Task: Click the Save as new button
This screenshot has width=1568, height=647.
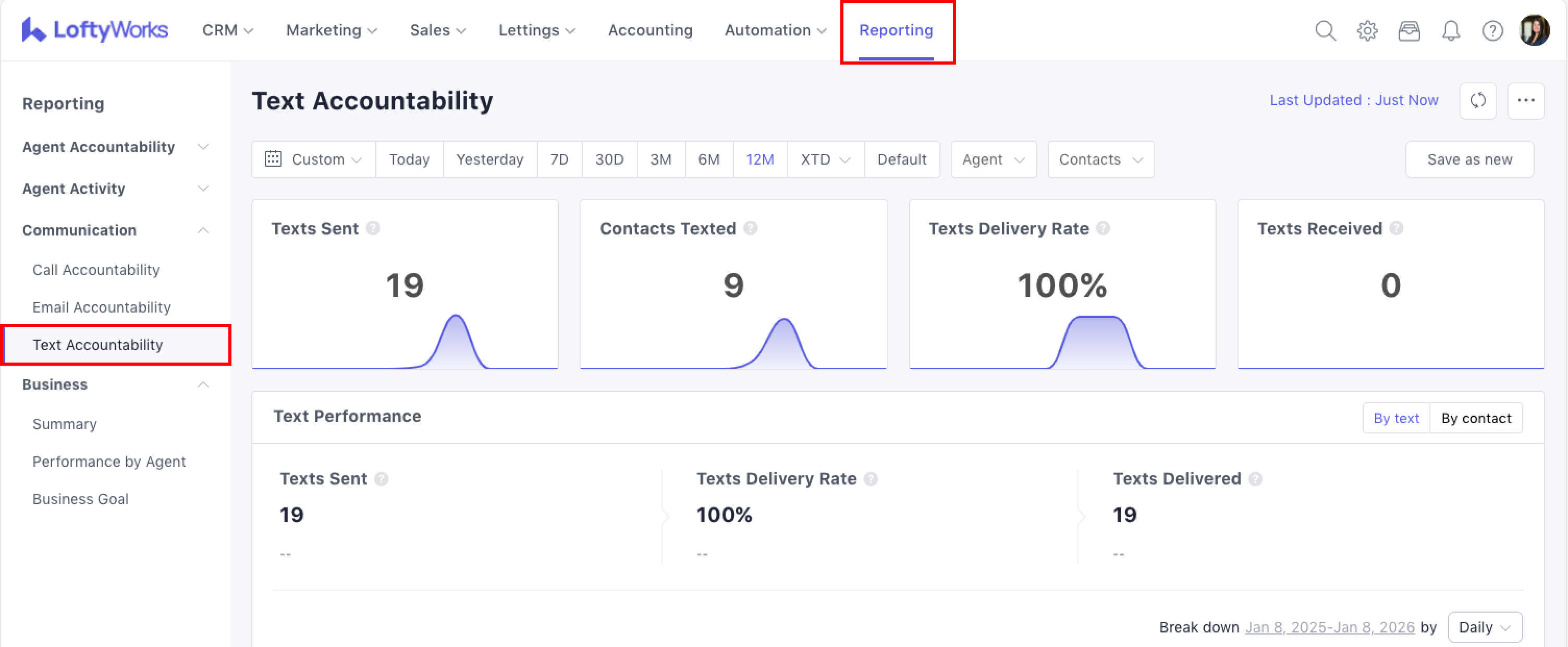Action: point(1469,159)
